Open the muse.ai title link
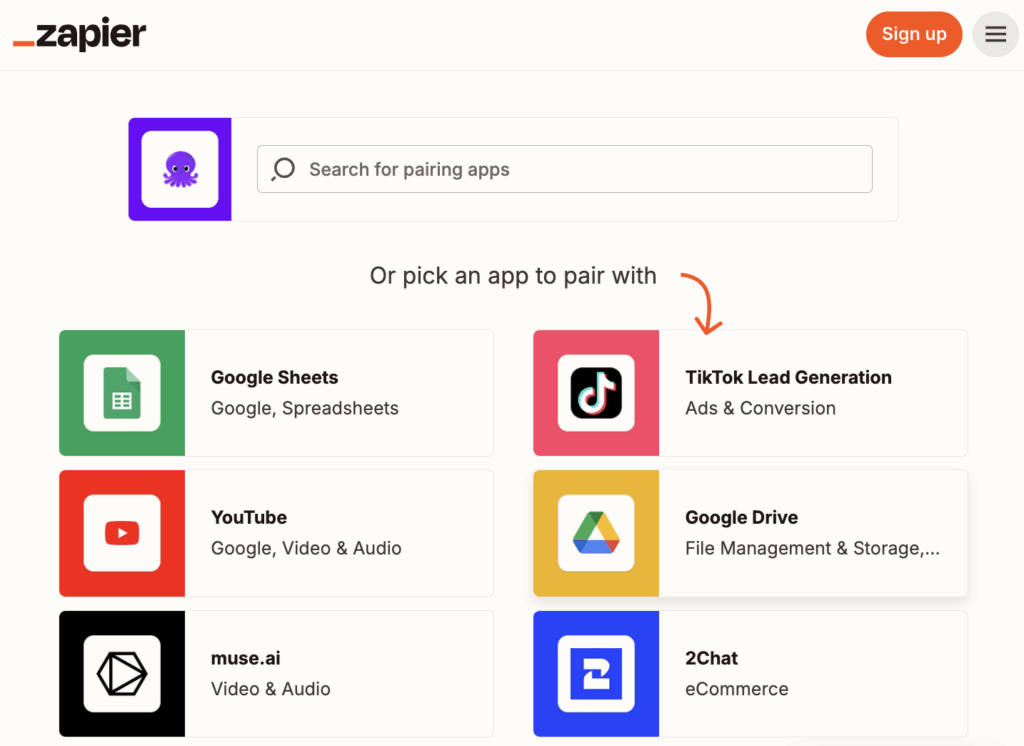Image resolution: width=1024 pixels, height=746 pixels. [246, 658]
